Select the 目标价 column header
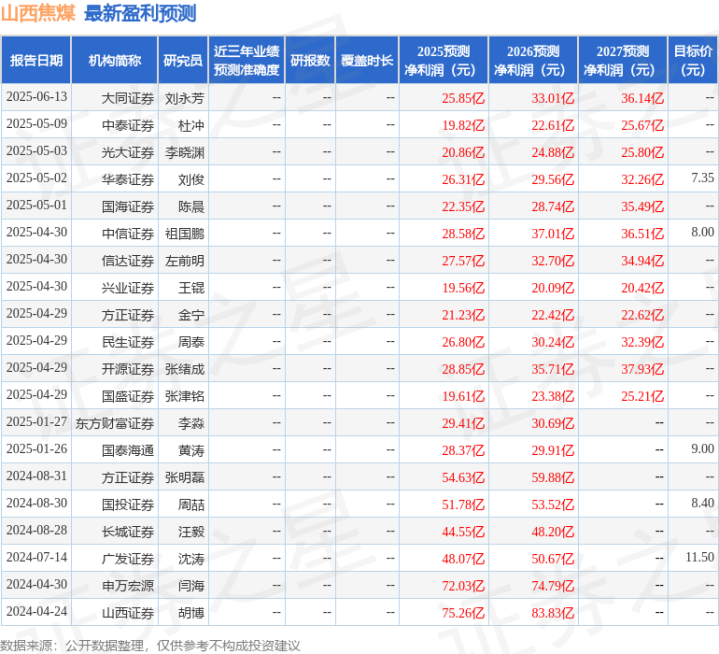This screenshot has width=719, height=654. [693, 61]
